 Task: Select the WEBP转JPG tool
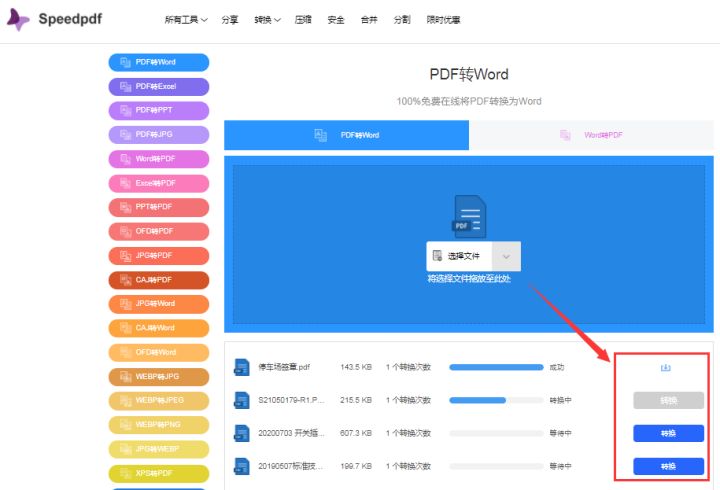[x=159, y=377]
